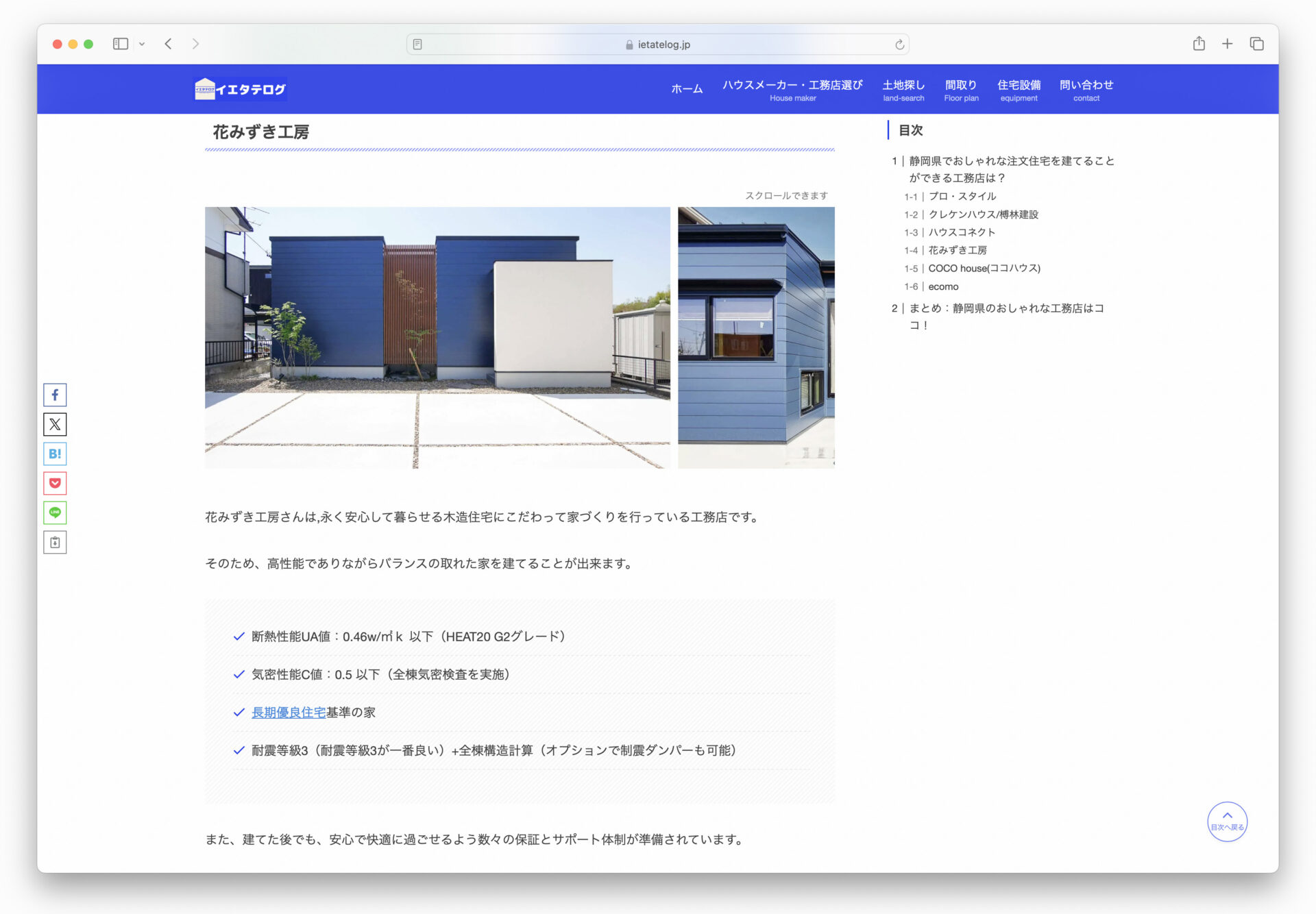Bookmark with the Hatena B! icon
Image resolution: width=1316 pixels, height=914 pixels.
pyautogui.click(x=55, y=454)
